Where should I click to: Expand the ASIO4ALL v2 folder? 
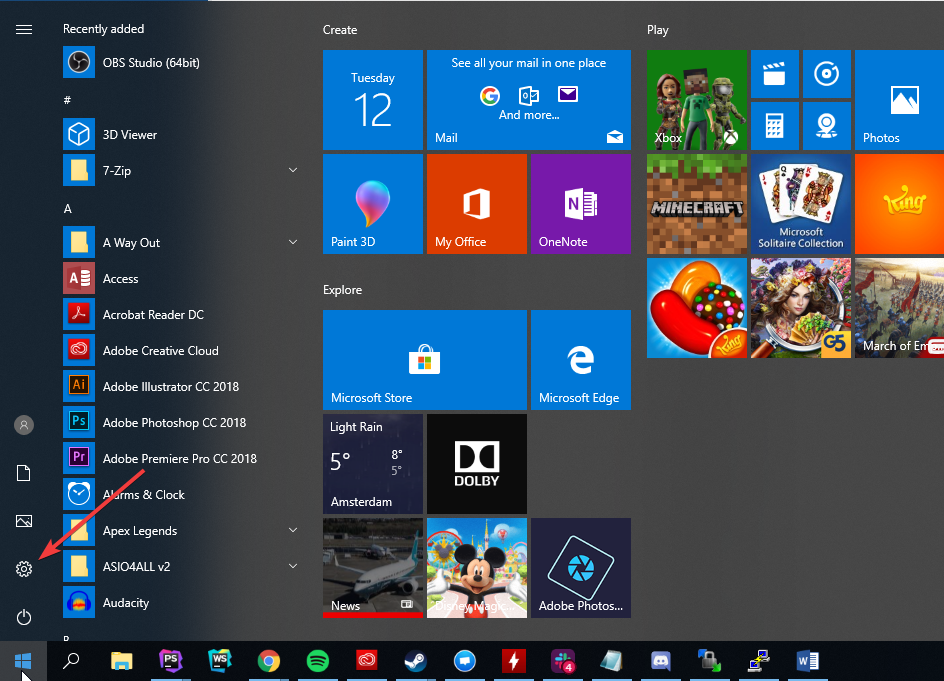(x=293, y=566)
